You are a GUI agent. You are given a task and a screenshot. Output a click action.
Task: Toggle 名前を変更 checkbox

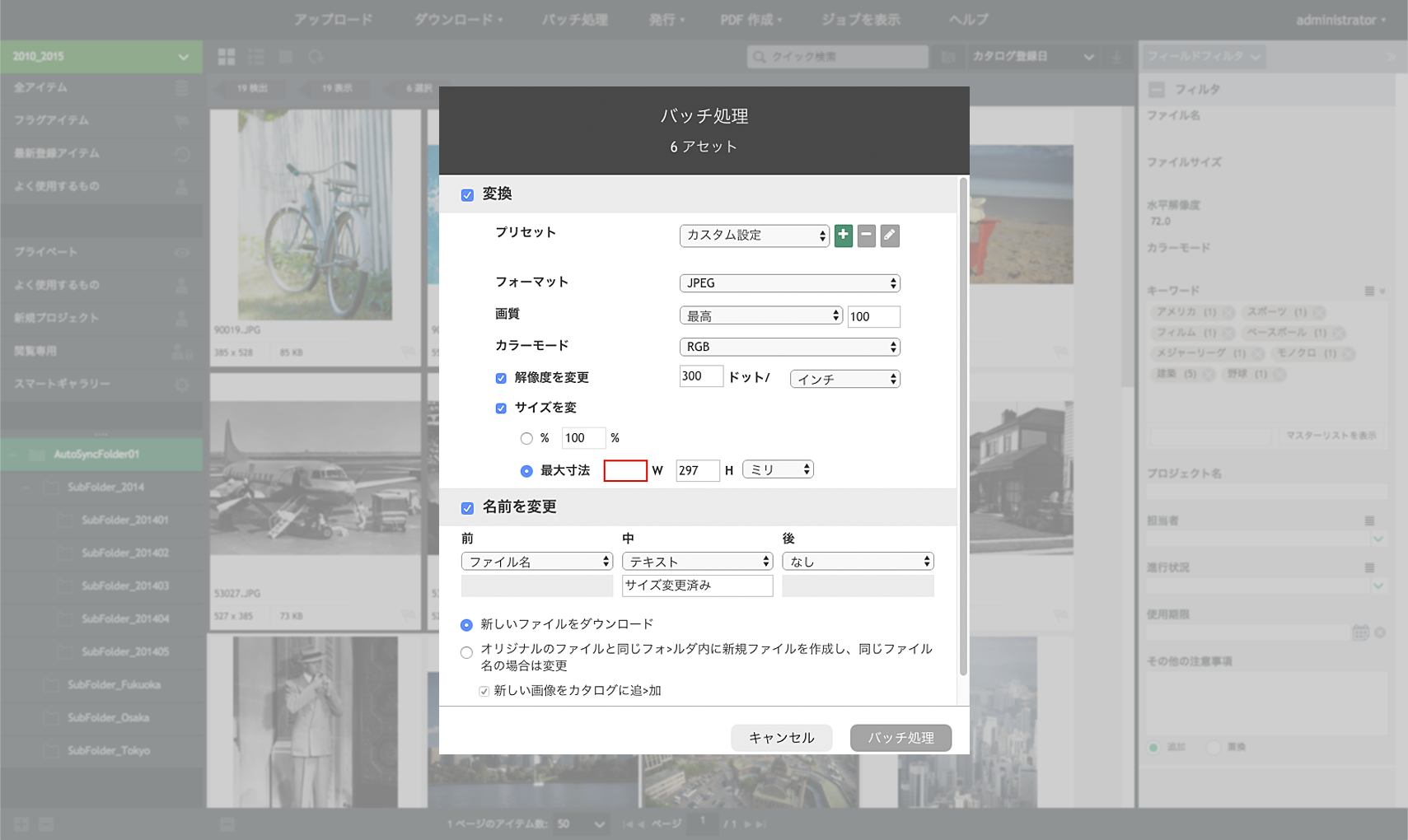(x=467, y=508)
